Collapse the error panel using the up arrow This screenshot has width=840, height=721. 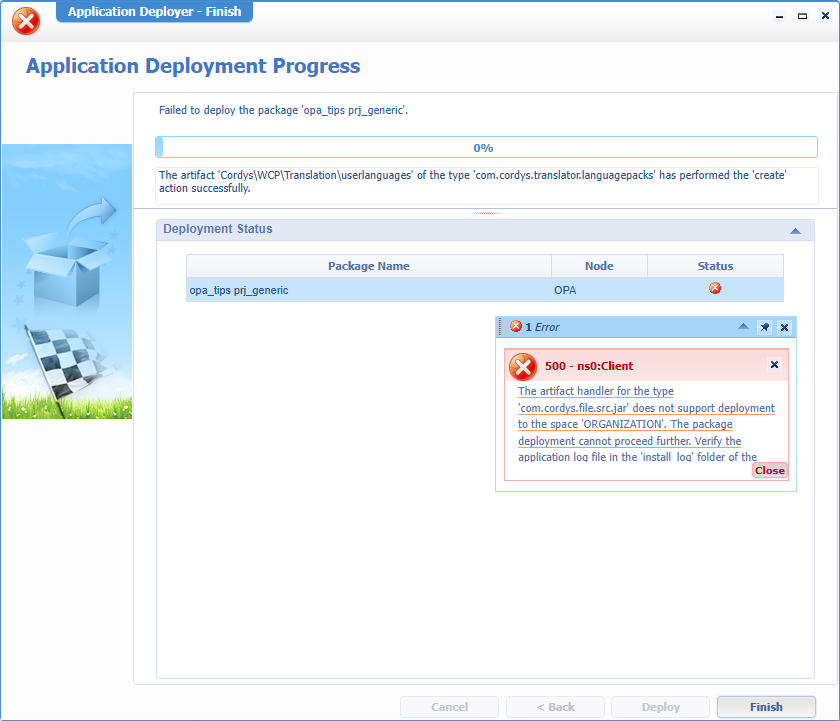[x=743, y=327]
